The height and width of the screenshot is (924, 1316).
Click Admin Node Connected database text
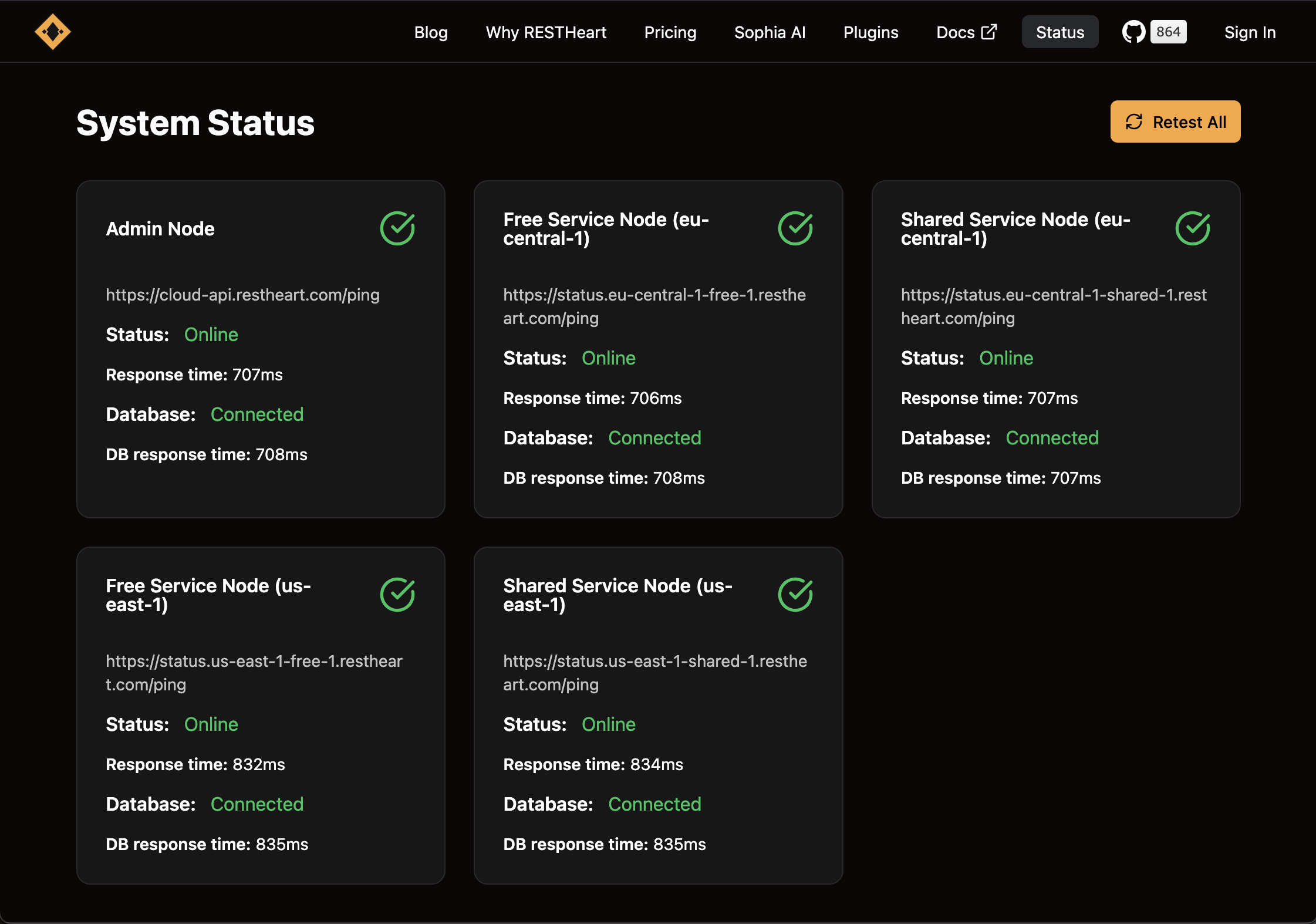point(257,414)
